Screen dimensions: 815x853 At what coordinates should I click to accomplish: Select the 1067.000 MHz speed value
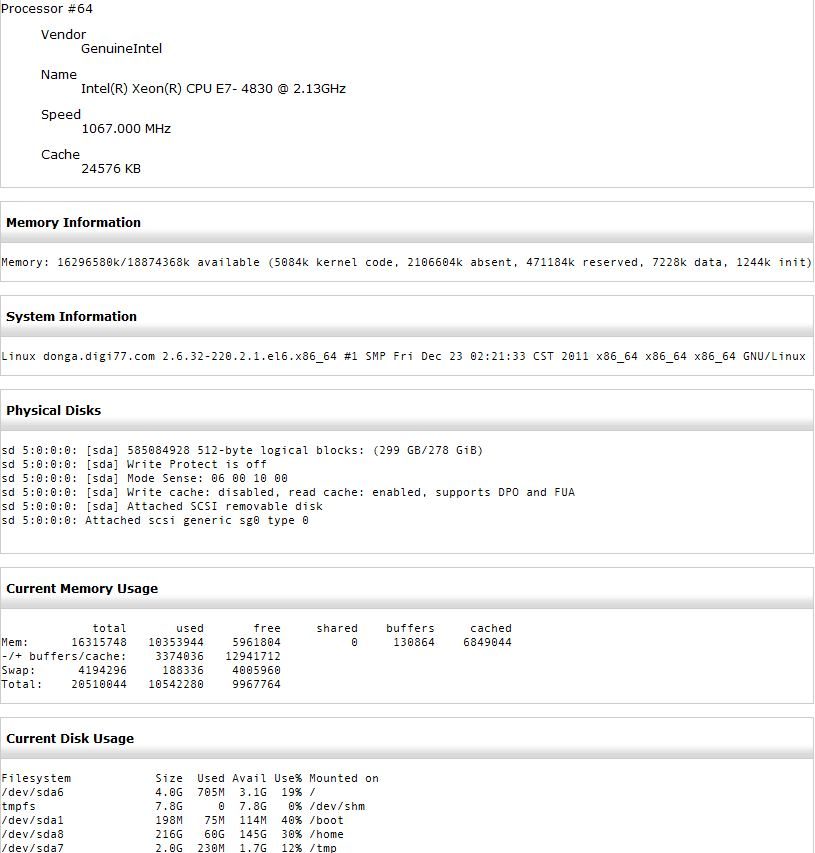coord(126,128)
